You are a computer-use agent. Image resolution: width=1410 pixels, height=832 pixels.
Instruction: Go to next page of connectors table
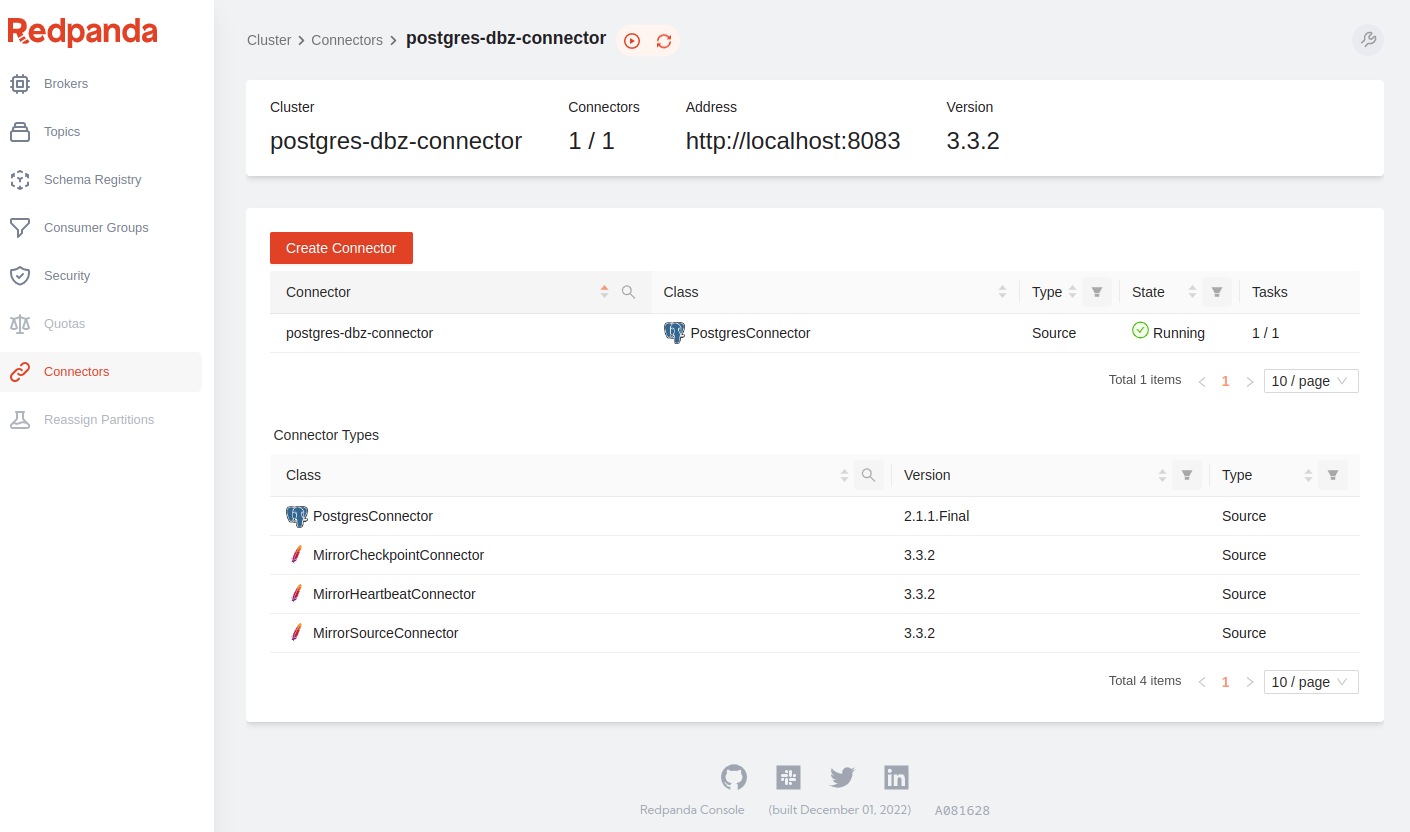click(x=1250, y=381)
